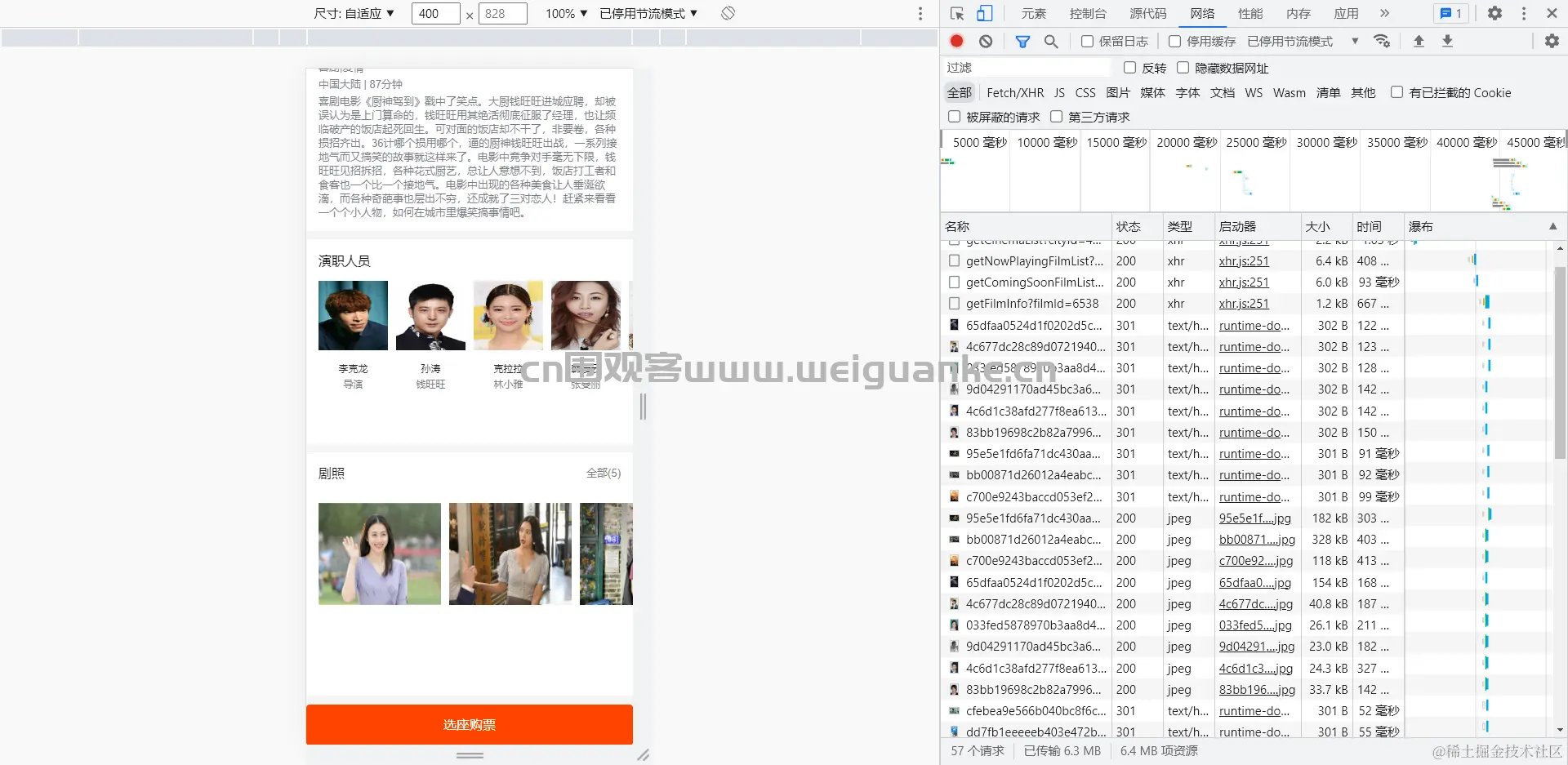Image resolution: width=1568 pixels, height=765 pixels.
Task: Open device toolbar throttling dropdown
Action: pos(648,13)
